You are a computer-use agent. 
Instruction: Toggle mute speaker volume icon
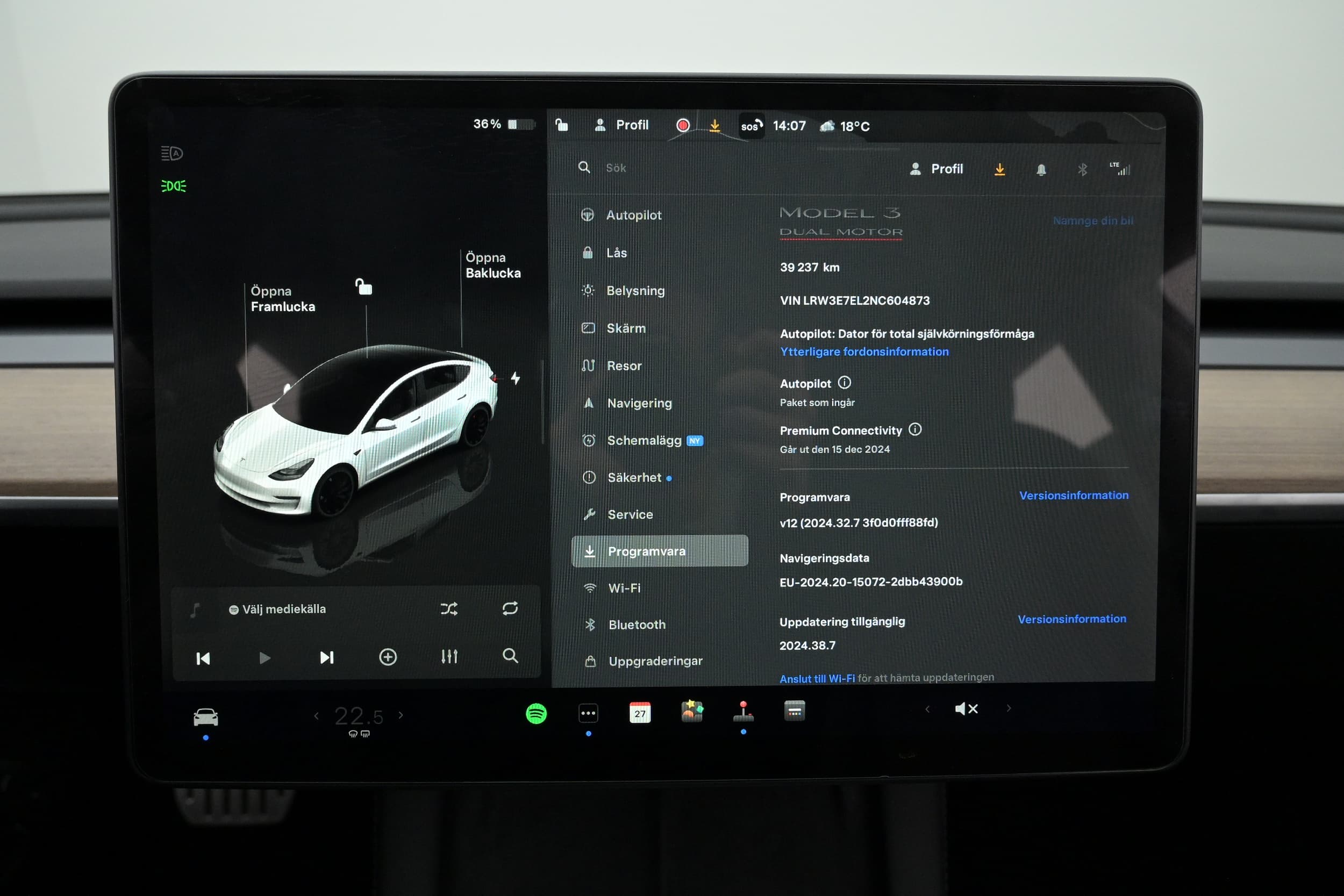tap(966, 708)
